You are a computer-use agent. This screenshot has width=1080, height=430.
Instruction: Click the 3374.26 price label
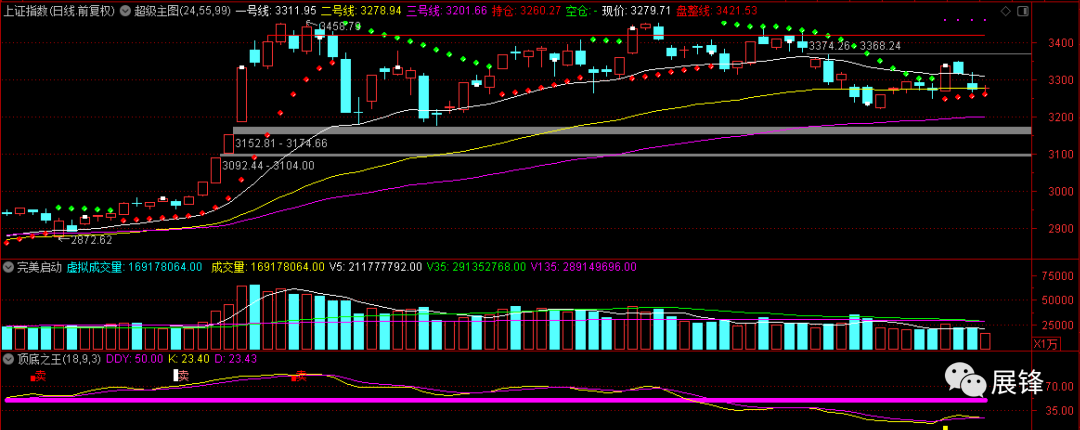[x=831, y=45]
